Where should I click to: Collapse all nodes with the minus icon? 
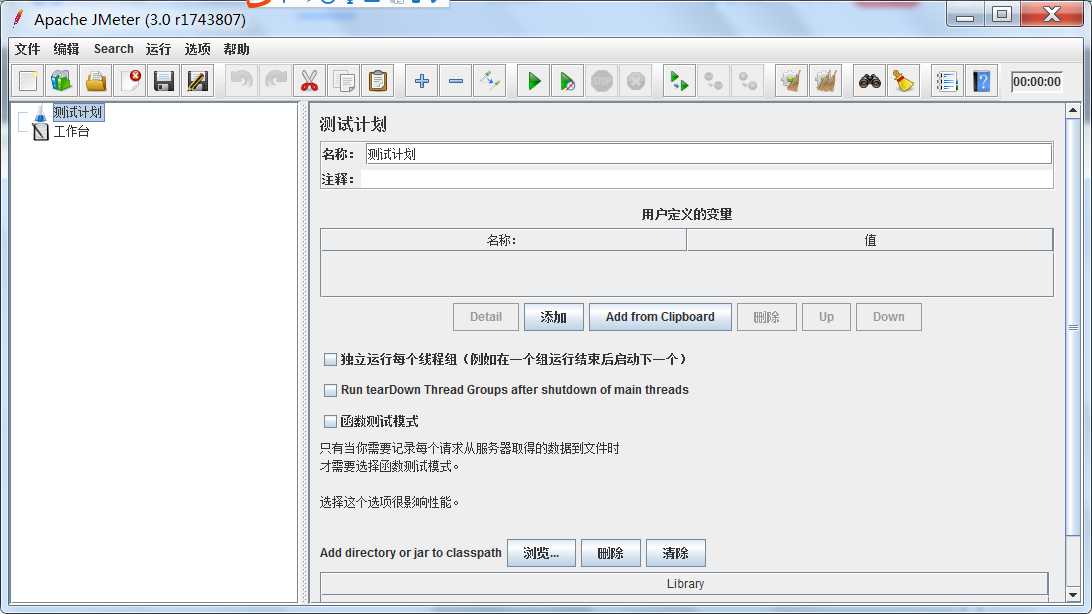[455, 81]
